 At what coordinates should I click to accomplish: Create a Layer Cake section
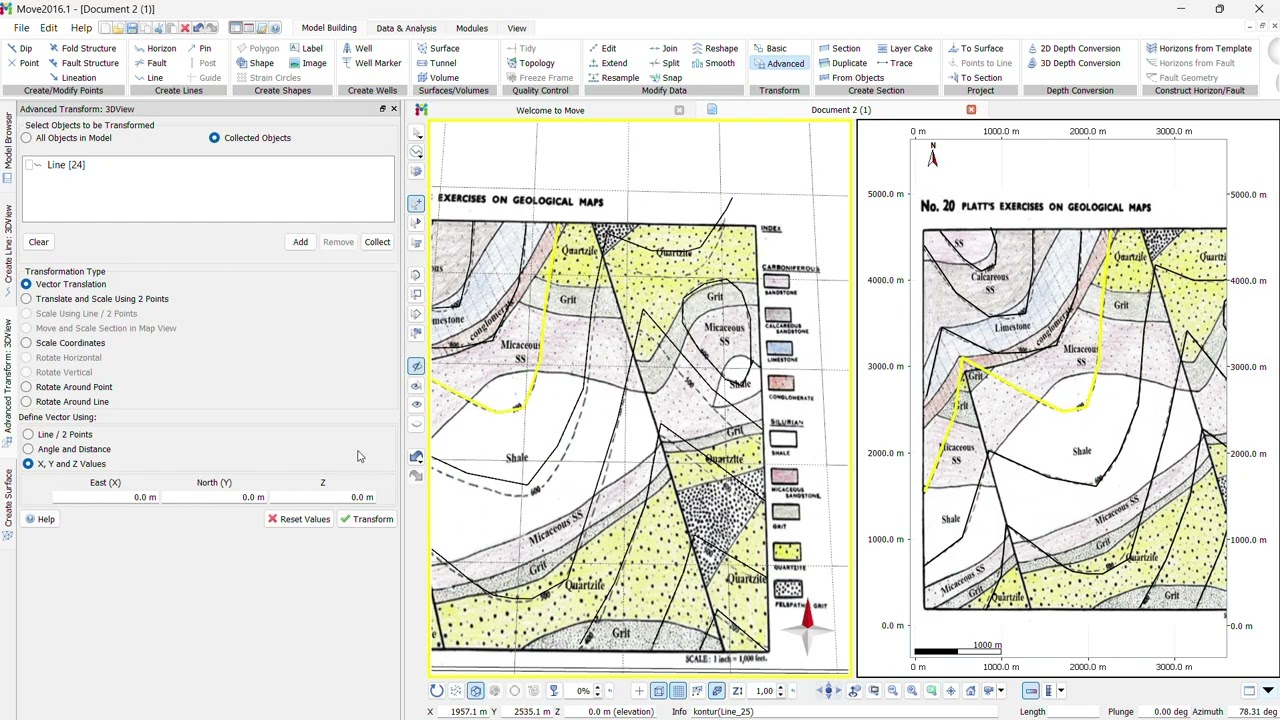(904, 48)
